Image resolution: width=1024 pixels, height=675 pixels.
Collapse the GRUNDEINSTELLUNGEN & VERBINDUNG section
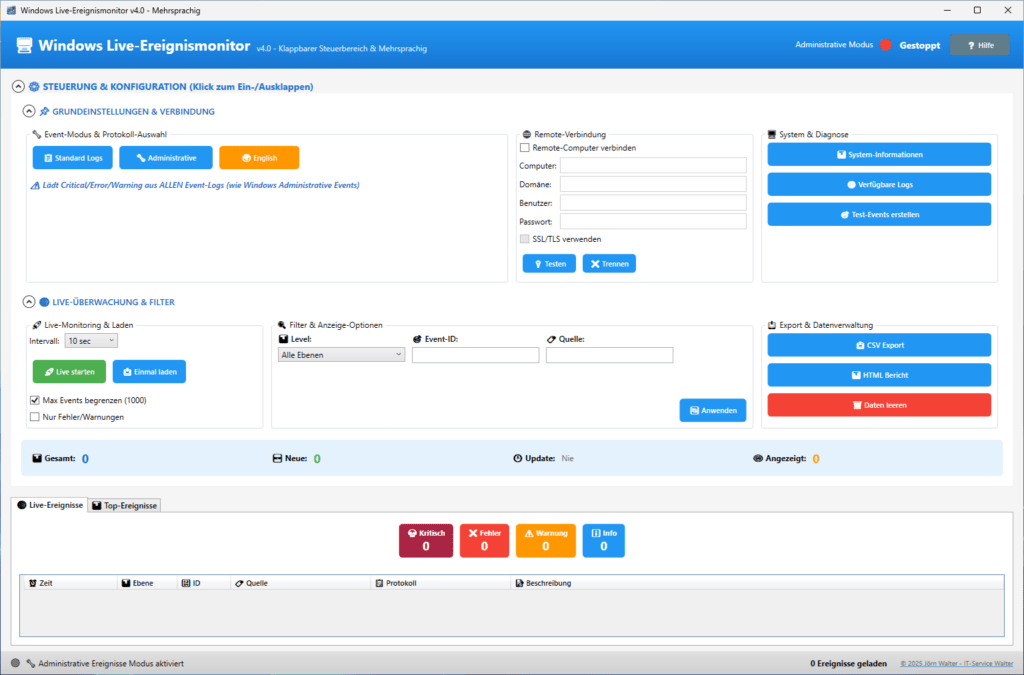click(x=29, y=111)
